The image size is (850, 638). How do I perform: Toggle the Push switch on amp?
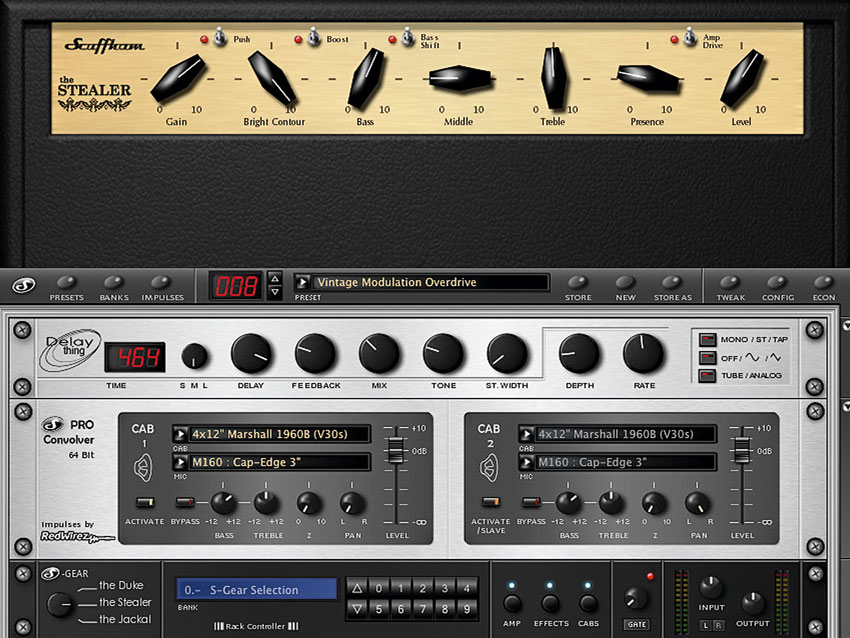pos(220,37)
